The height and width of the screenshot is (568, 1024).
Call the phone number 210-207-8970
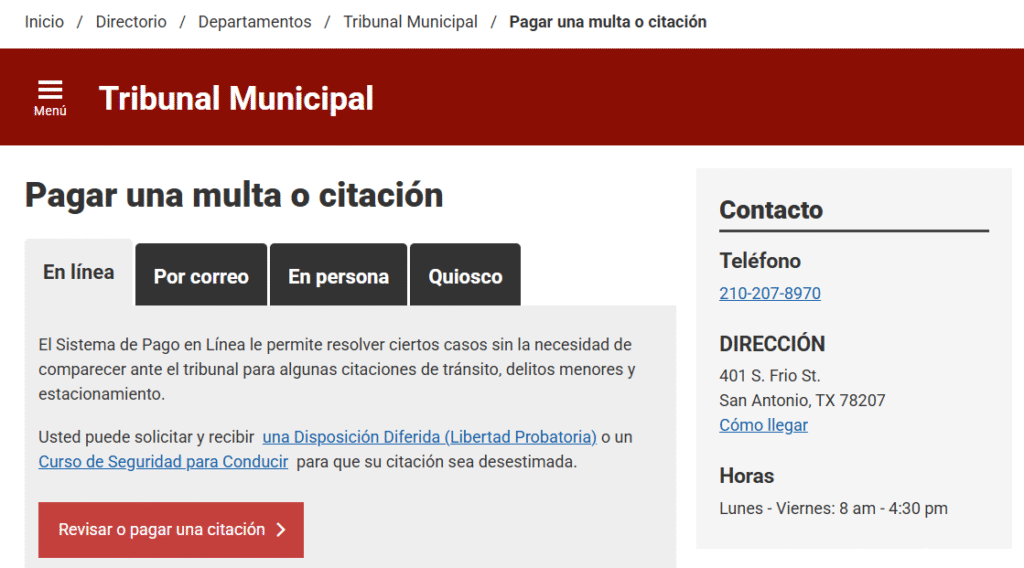[x=769, y=293]
